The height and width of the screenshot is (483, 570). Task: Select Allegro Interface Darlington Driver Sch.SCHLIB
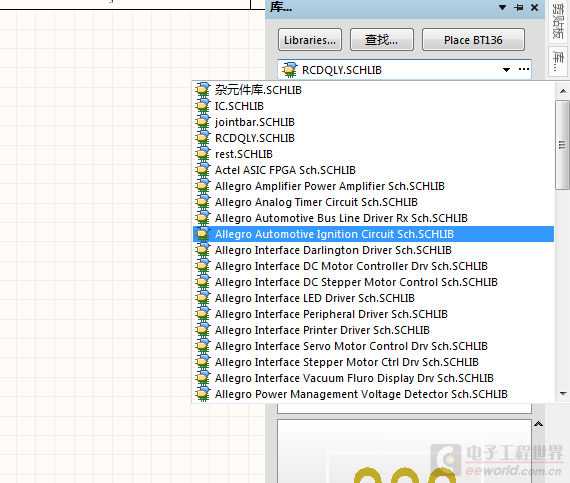pos(373,250)
